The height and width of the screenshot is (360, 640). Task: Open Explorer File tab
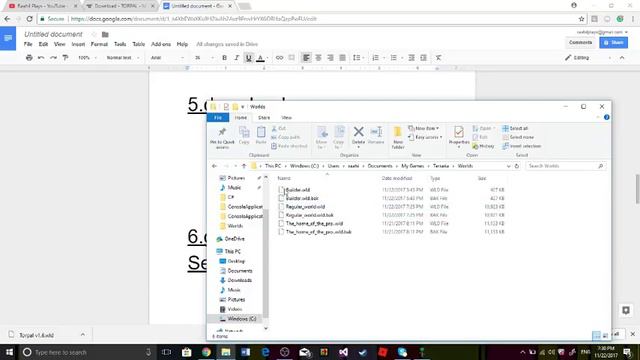coord(218,118)
